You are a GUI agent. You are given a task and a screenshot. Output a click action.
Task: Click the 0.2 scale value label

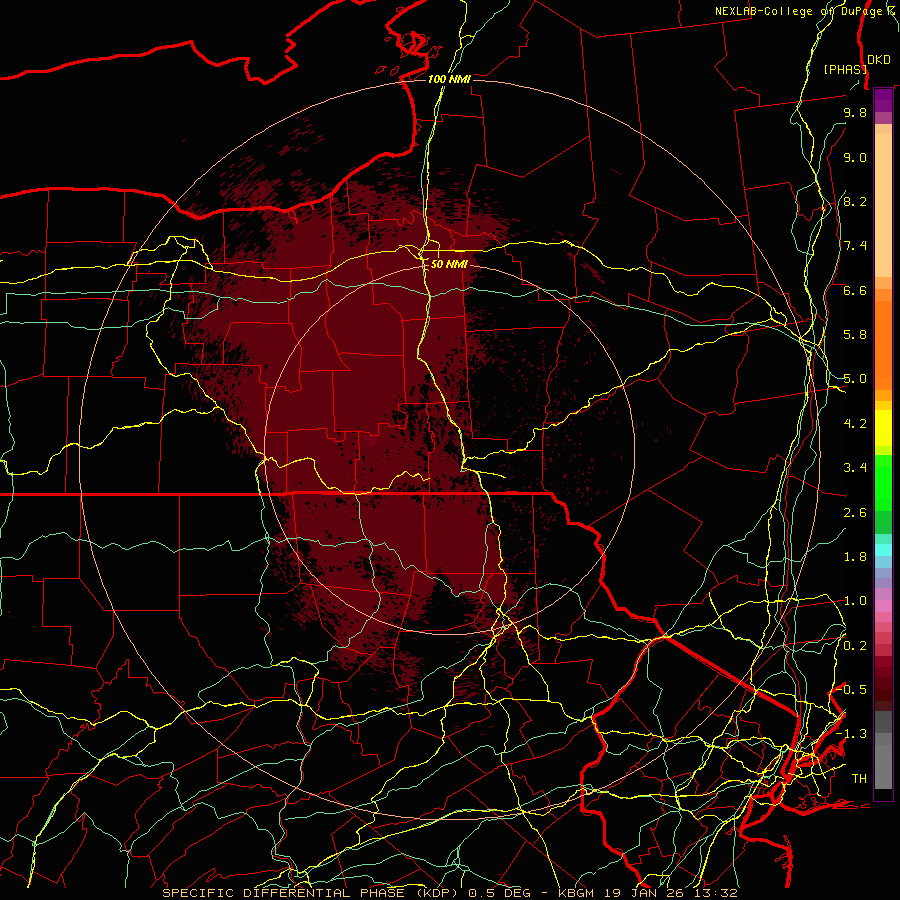pyautogui.click(x=855, y=646)
